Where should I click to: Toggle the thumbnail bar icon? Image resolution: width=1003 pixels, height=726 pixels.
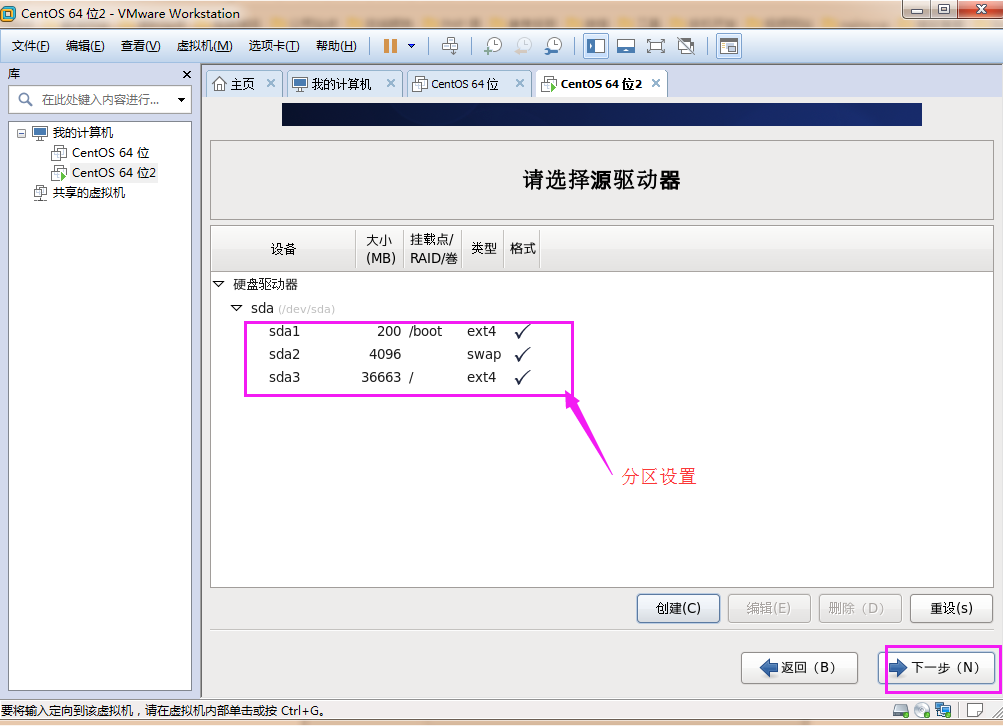click(626, 46)
